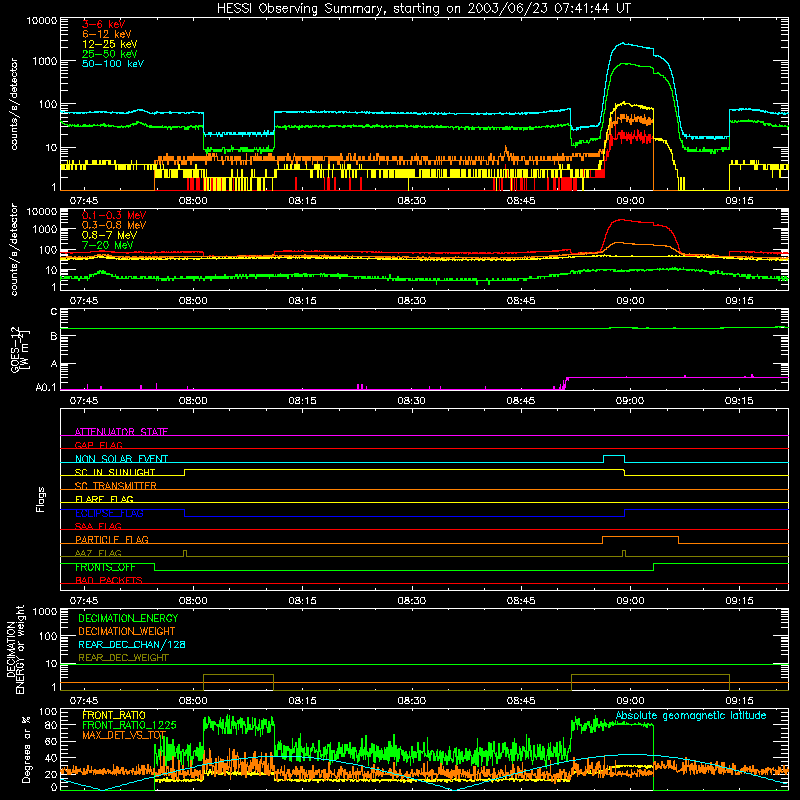Click the 10000 tick of the keV count panel
This screenshot has height=800, width=800.
pos(42,21)
